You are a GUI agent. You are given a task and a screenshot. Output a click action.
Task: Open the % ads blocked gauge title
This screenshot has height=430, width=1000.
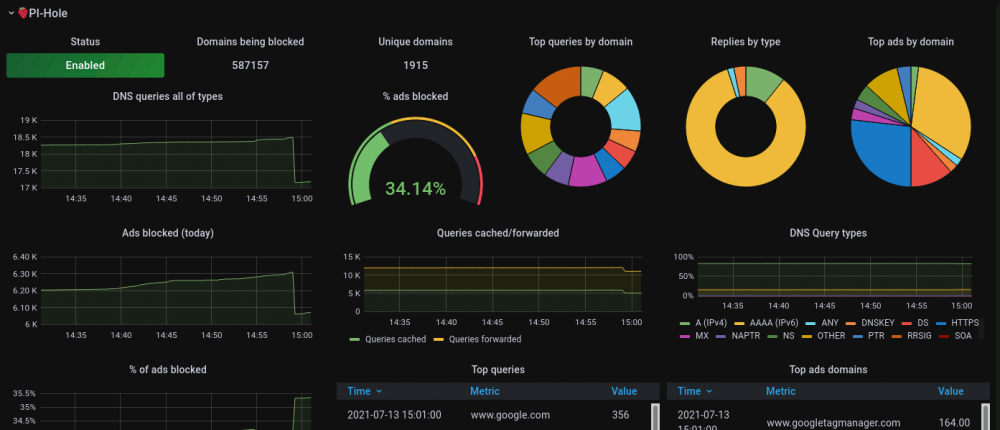pyautogui.click(x=415, y=96)
